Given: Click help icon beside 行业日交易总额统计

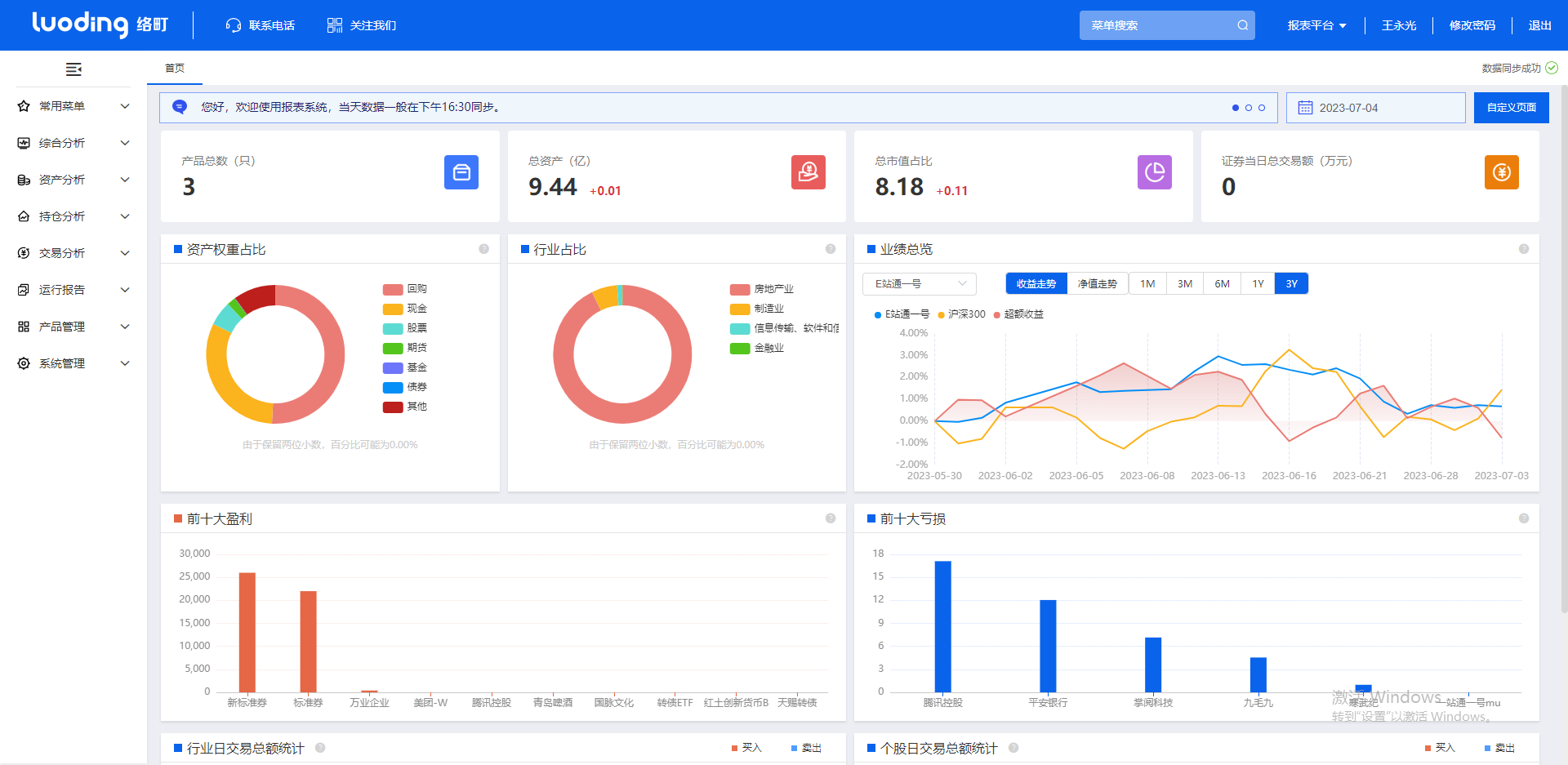Looking at the screenshot, I should pos(320,748).
